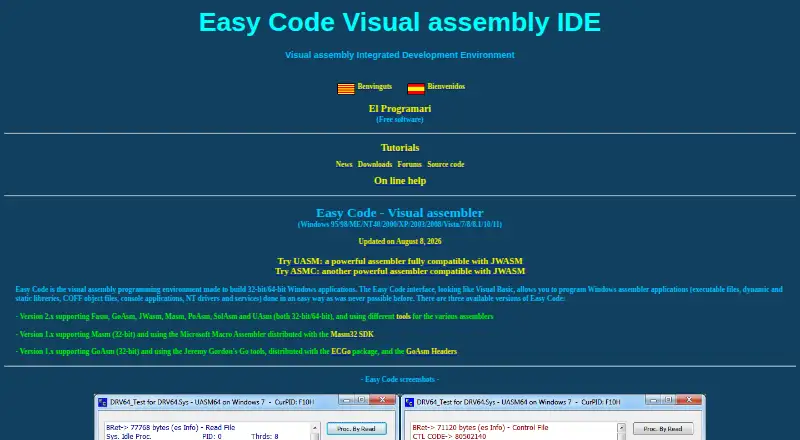Viewport: 800px width, 440px height.
Task: Click app icon in left DRV64_Test title bar
Action: (103, 402)
